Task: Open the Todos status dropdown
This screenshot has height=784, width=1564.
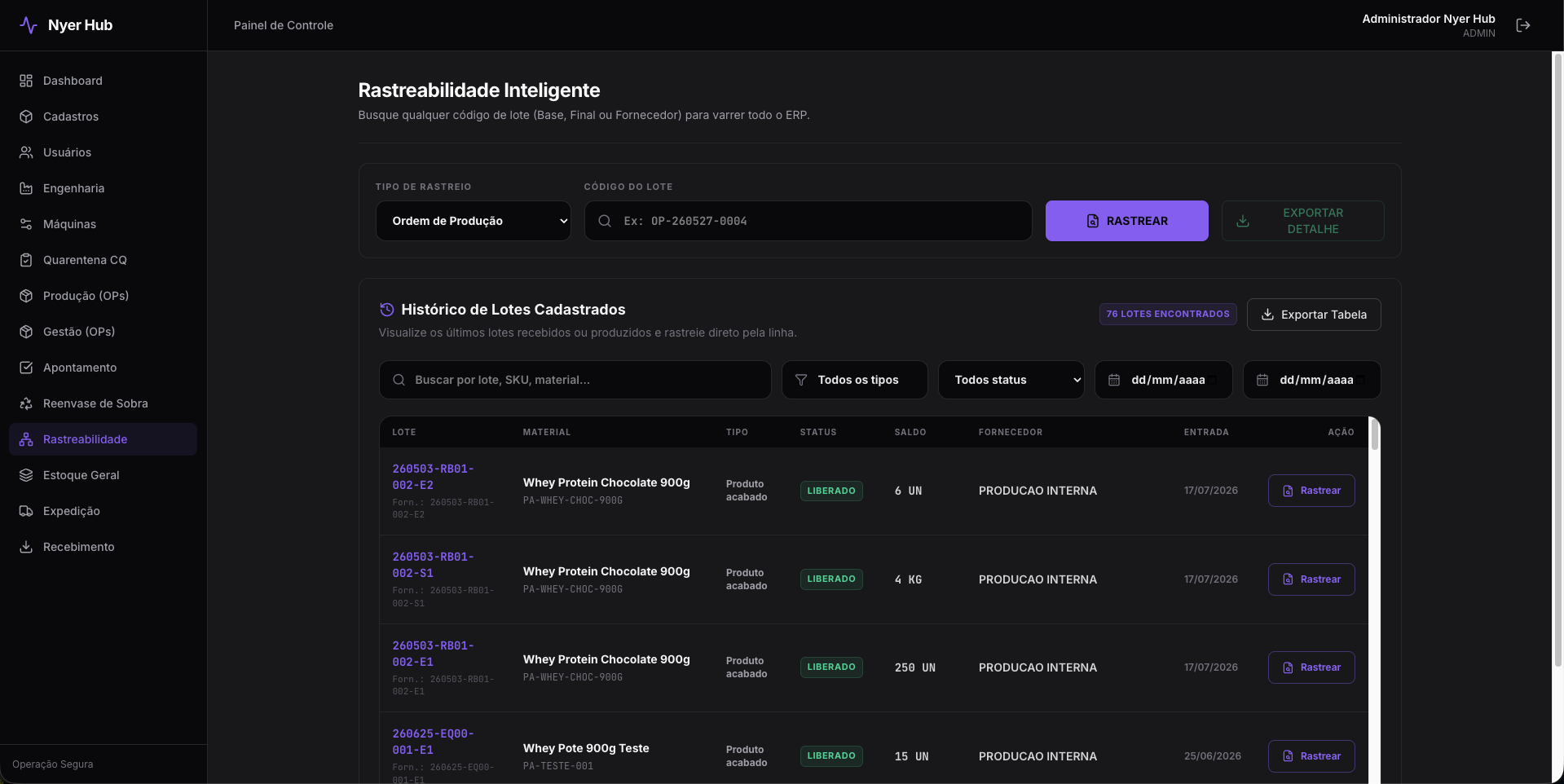Action: point(1011,380)
